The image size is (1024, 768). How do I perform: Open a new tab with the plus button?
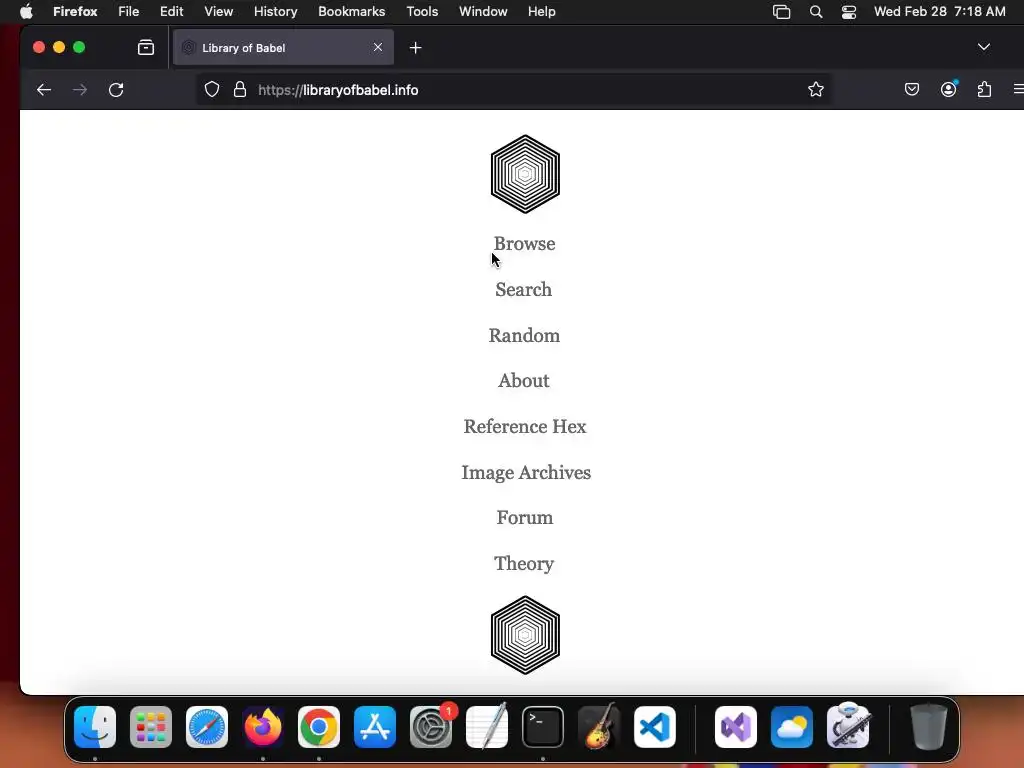pos(415,48)
